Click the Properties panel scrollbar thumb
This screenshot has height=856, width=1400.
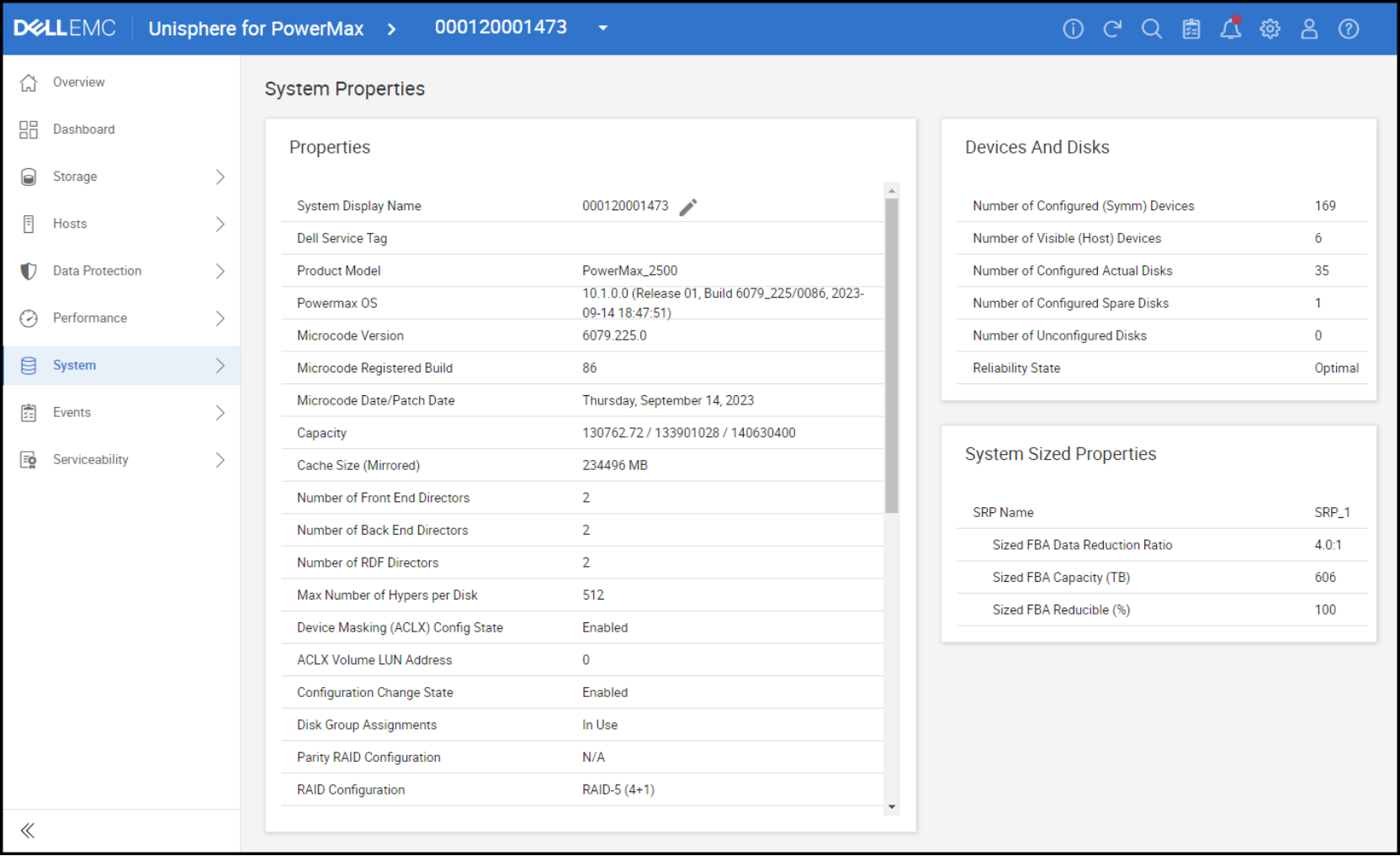pyautogui.click(x=892, y=356)
